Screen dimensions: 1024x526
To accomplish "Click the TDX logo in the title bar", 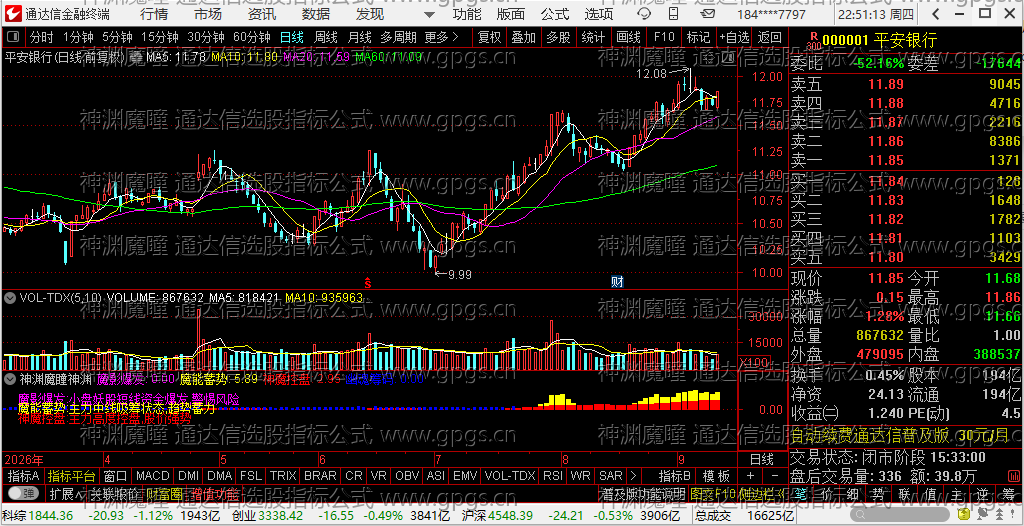I will click(14, 14).
